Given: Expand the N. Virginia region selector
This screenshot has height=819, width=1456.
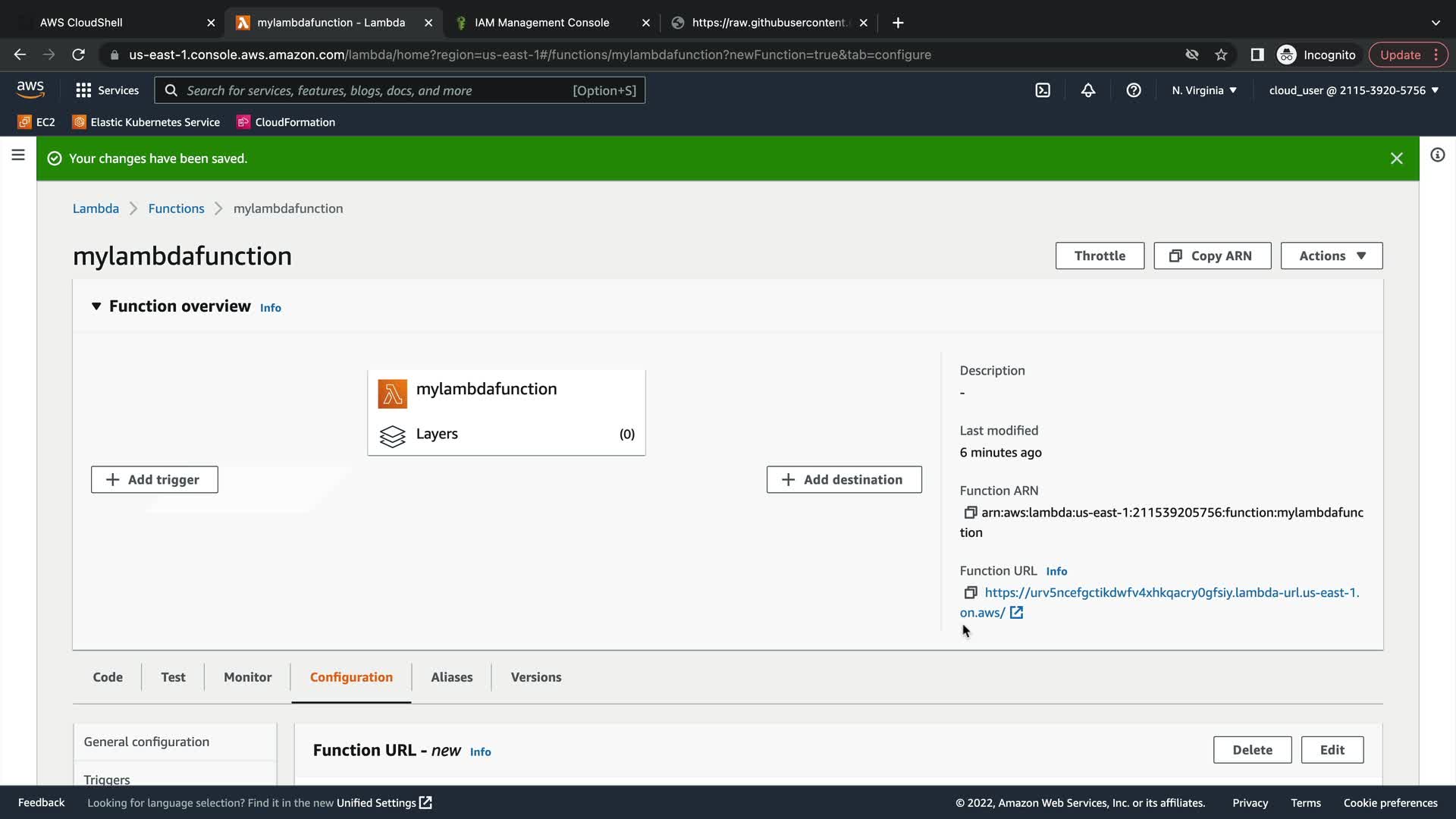Looking at the screenshot, I should pos(1203,90).
